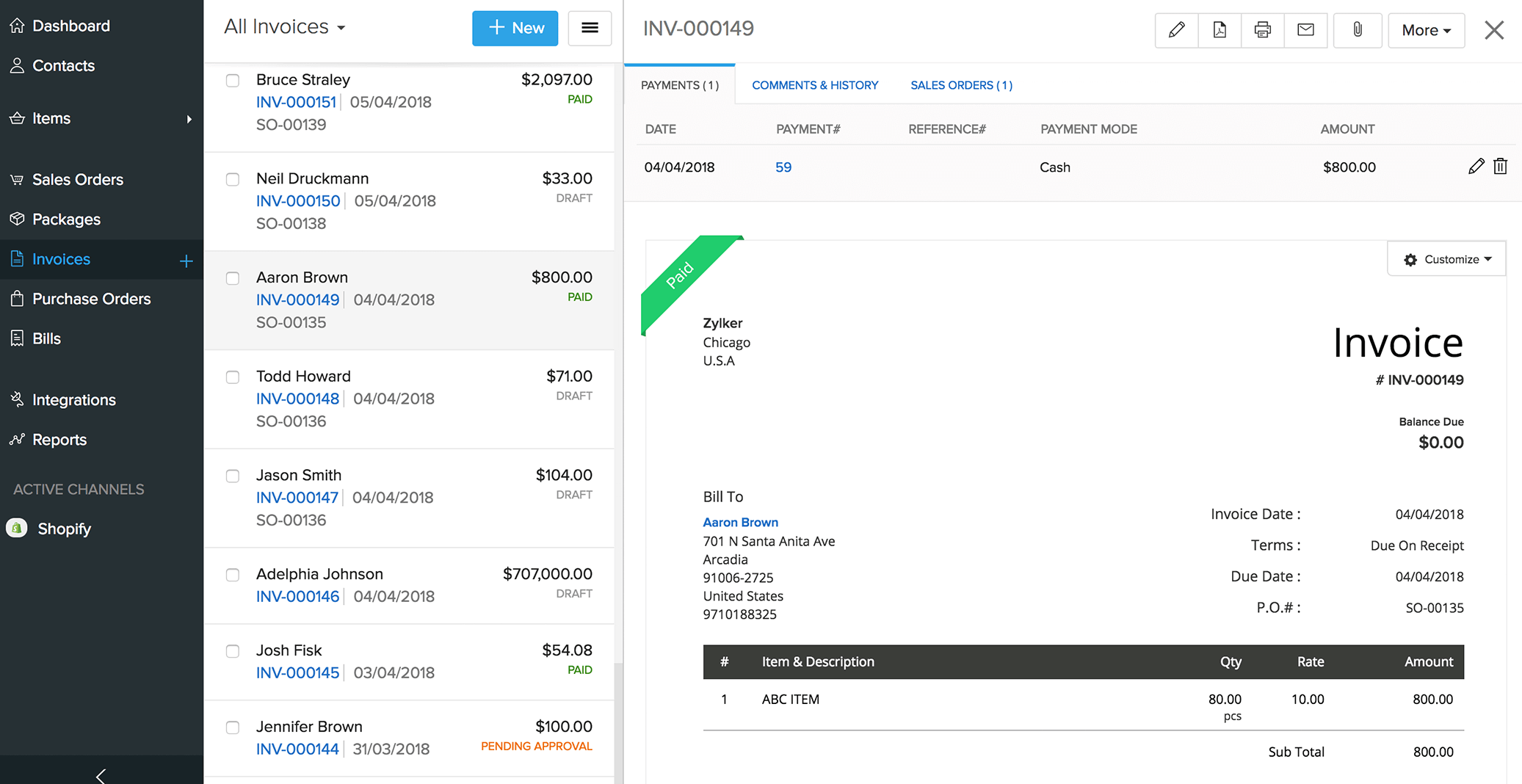Image resolution: width=1522 pixels, height=784 pixels.
Task: Print the invoice using printer icon
Action: 1262,30
